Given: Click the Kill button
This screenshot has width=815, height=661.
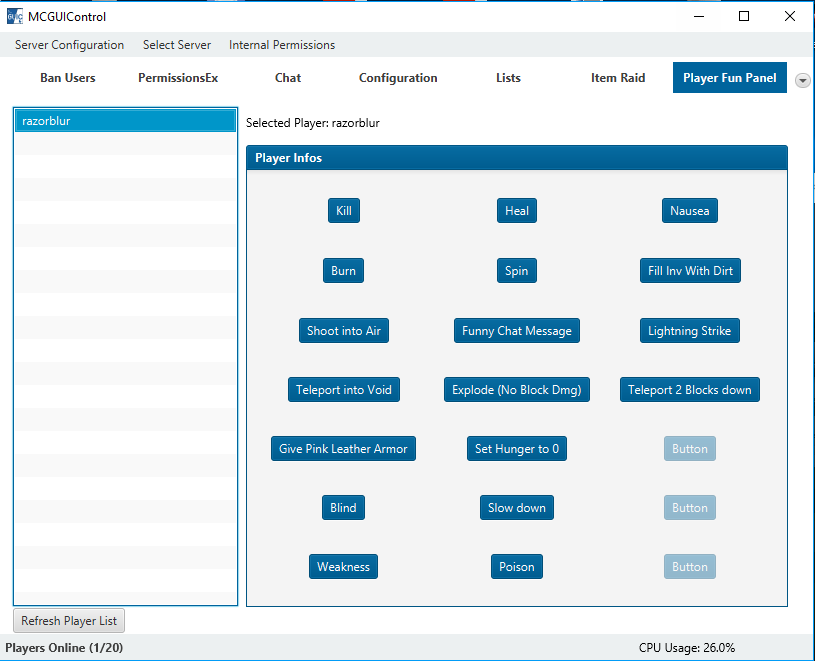Looking at the screenshot, I should (343, 211).
